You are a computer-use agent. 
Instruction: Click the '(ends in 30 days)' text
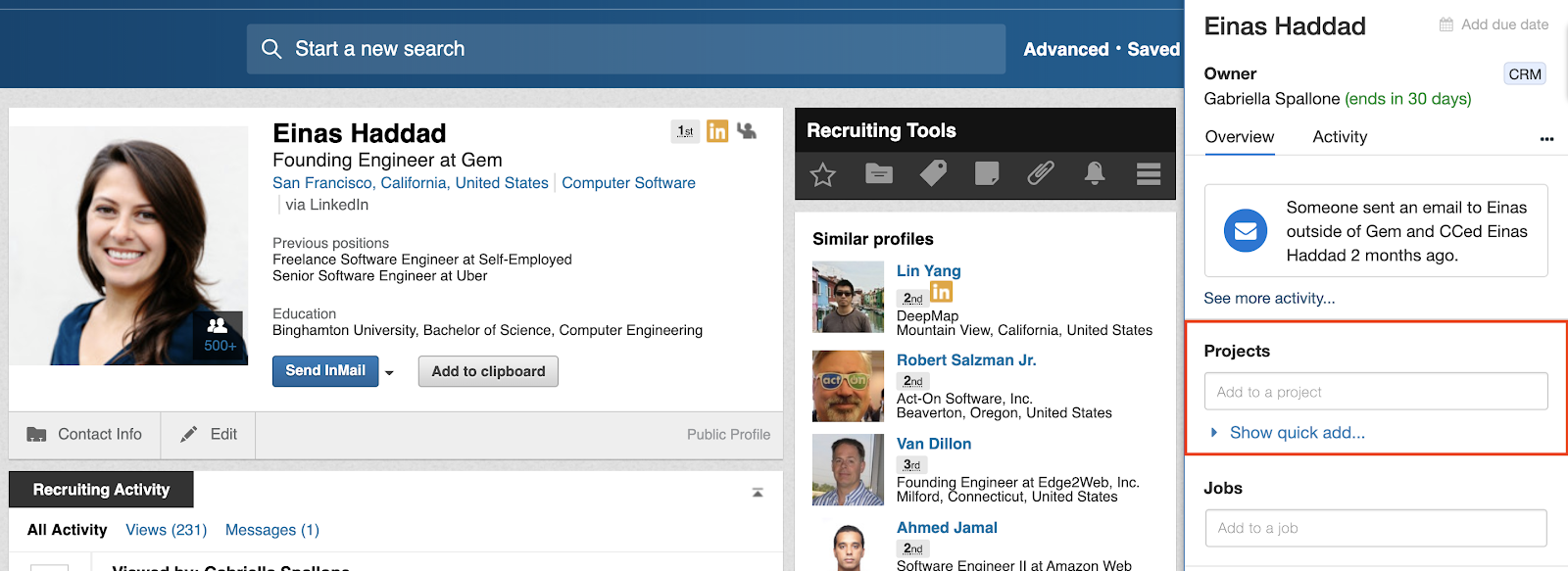point(1407,99)
